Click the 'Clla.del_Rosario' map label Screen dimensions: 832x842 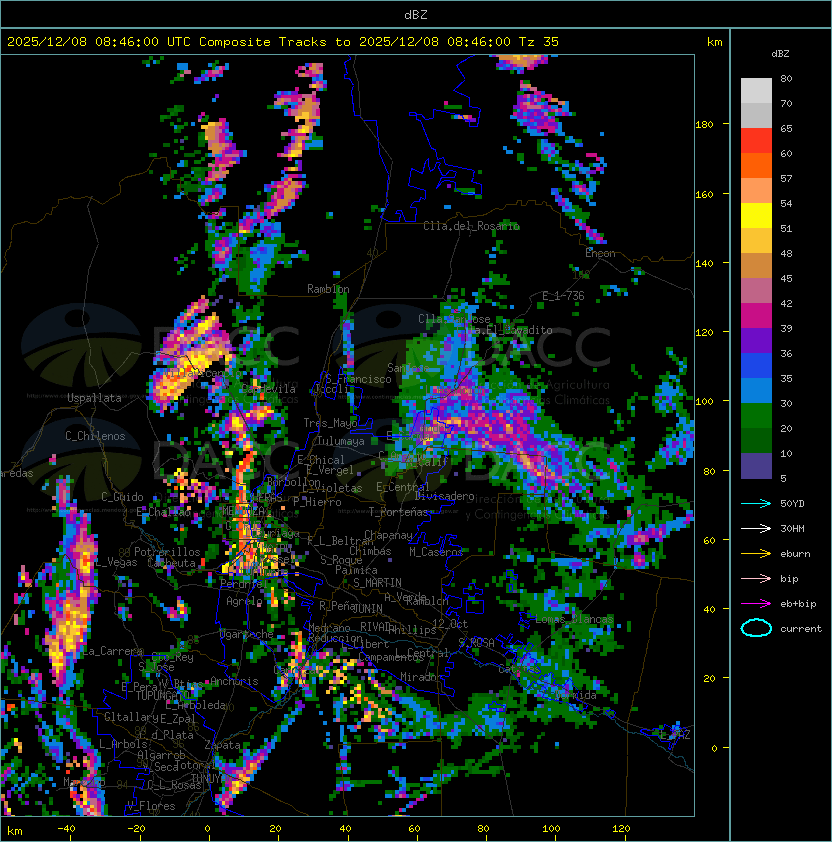[471, 226]
